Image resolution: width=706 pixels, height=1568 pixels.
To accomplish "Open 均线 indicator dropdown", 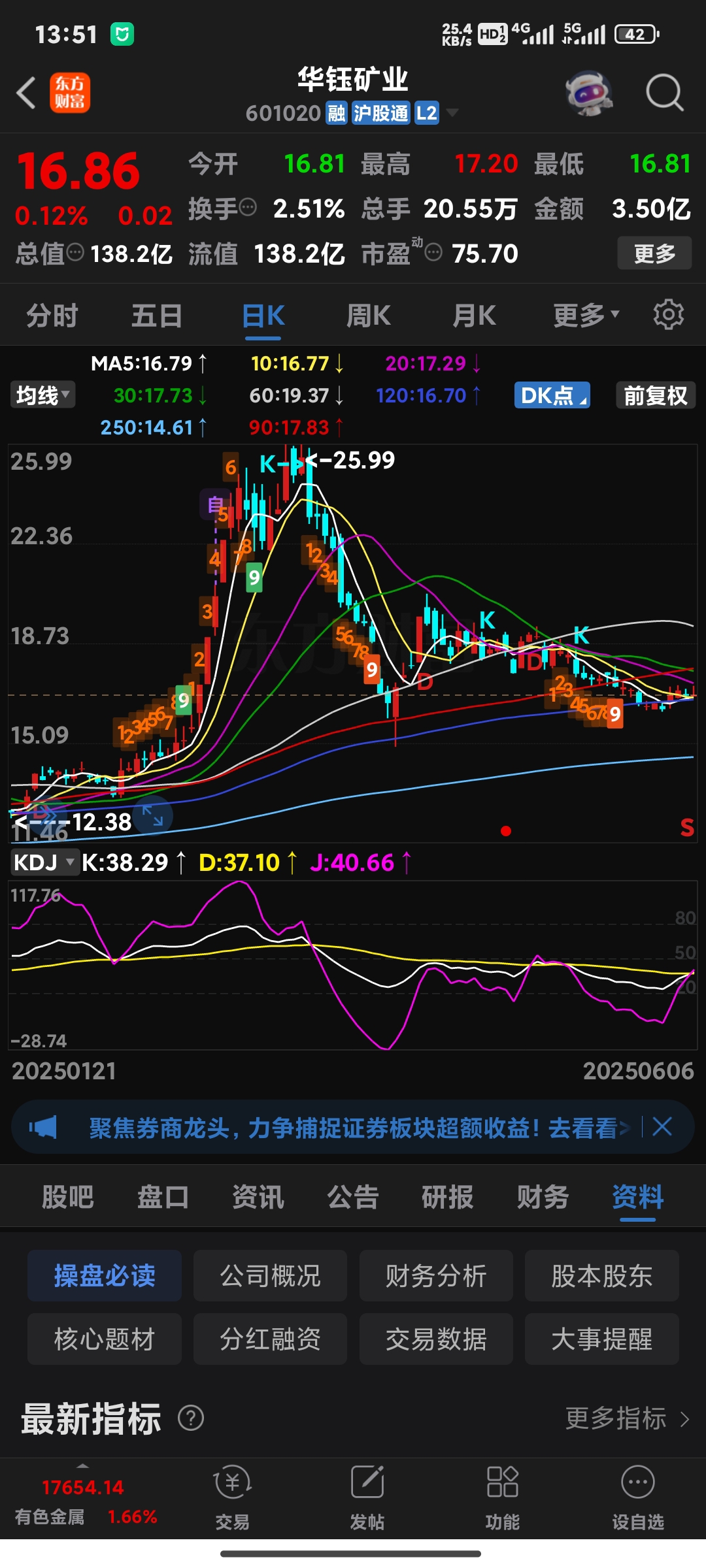I will tap(42, 395).
